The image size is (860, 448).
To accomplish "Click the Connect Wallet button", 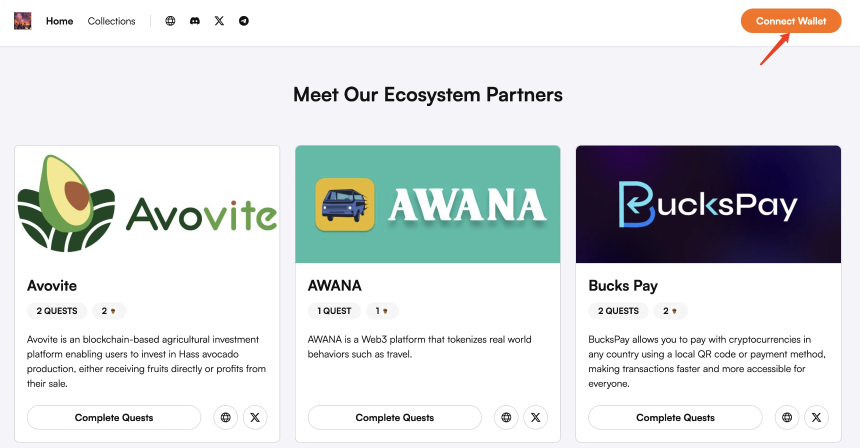I will click(x=791, y=21).
